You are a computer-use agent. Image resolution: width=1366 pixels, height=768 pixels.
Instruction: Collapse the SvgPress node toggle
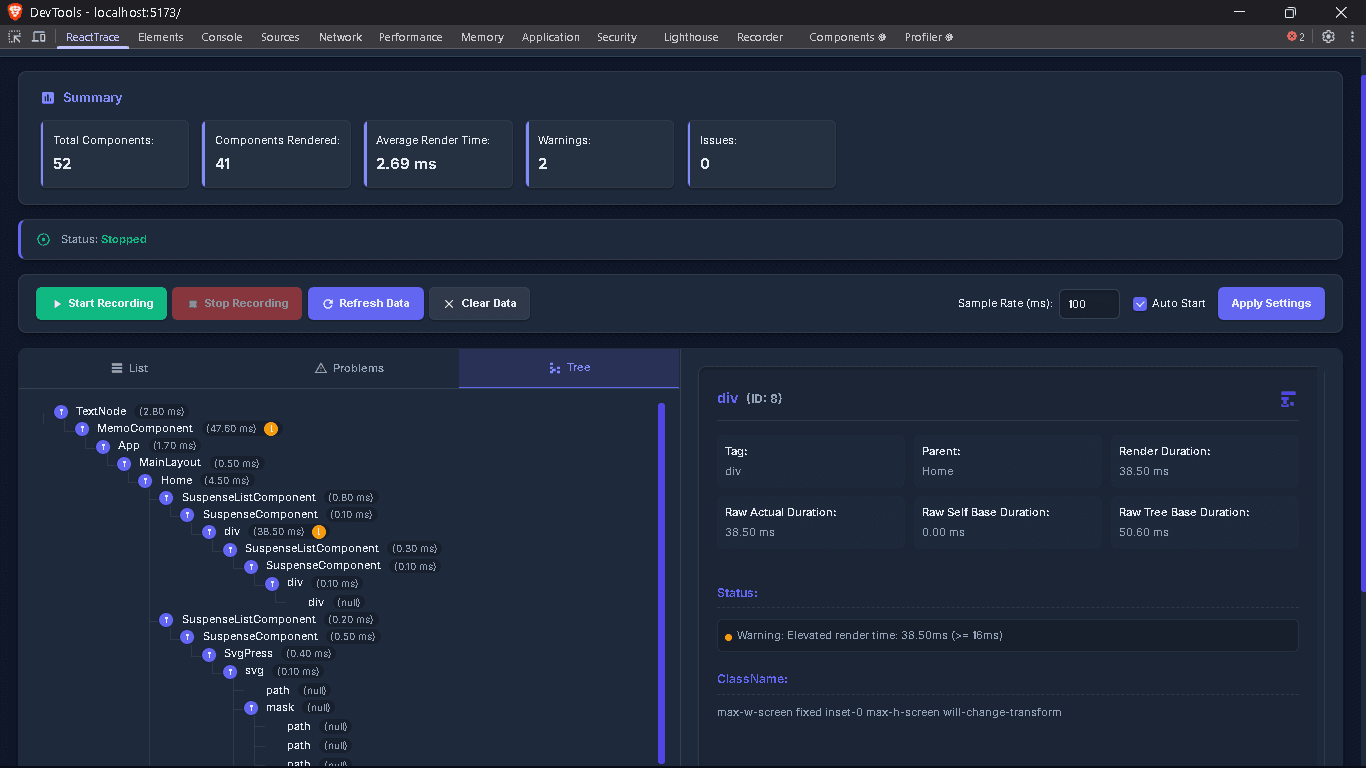click(x=209, y=654)
